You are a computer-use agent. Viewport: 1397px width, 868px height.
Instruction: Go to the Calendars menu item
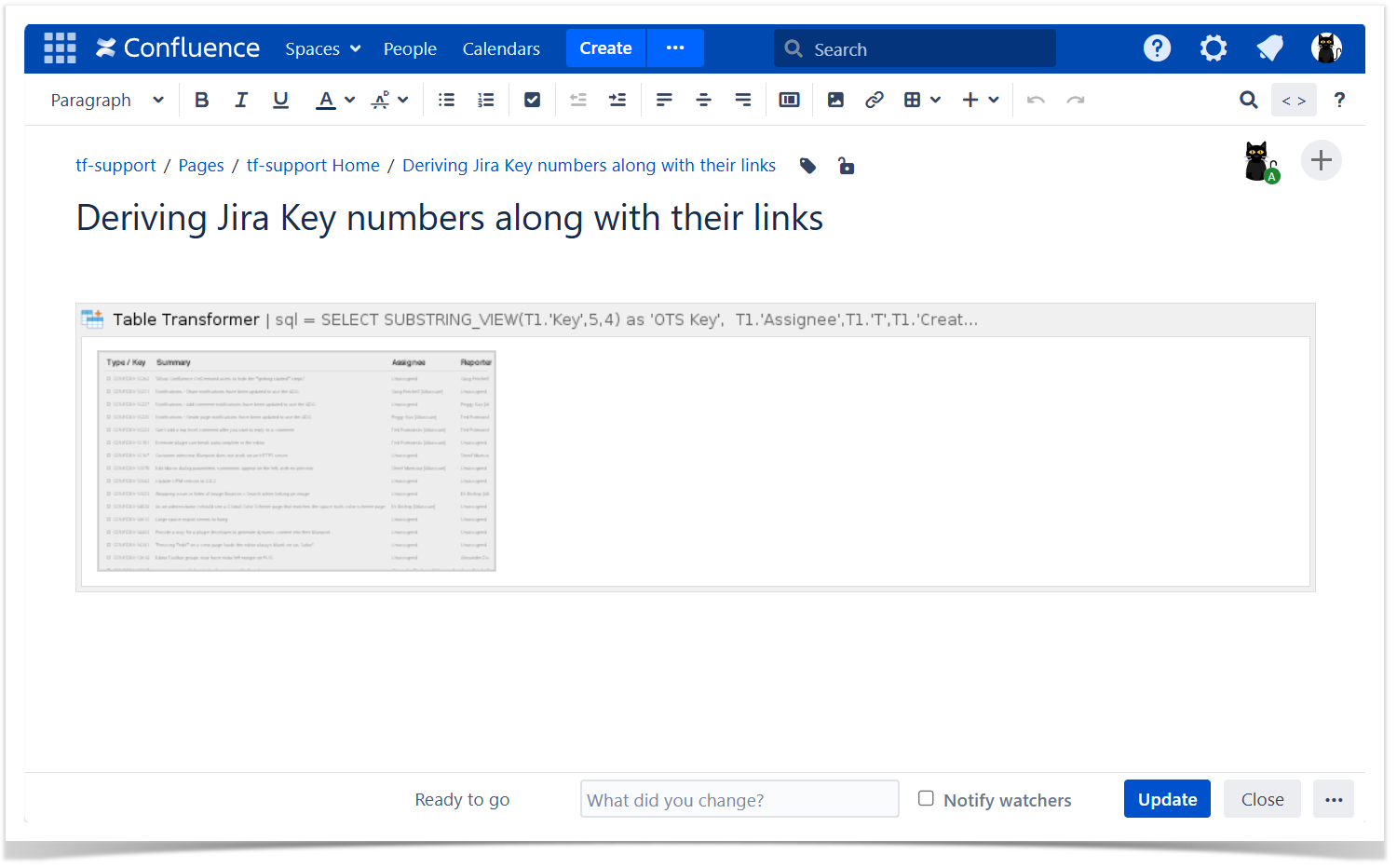click(501, 48)
